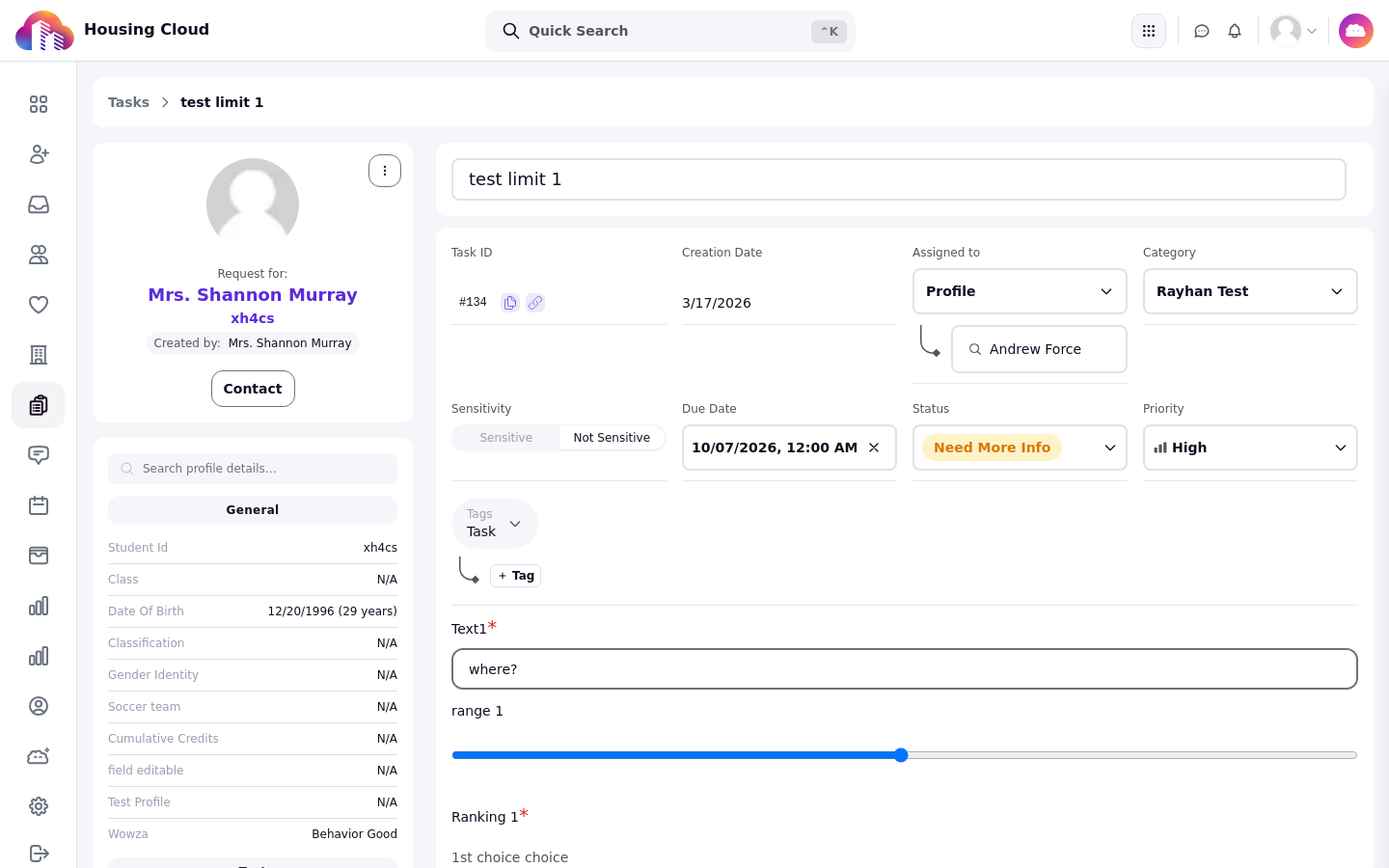Open the three-dot profile card menu
Image resolution: width=1389 pixels, height=868 pixels.
(385, 171)
